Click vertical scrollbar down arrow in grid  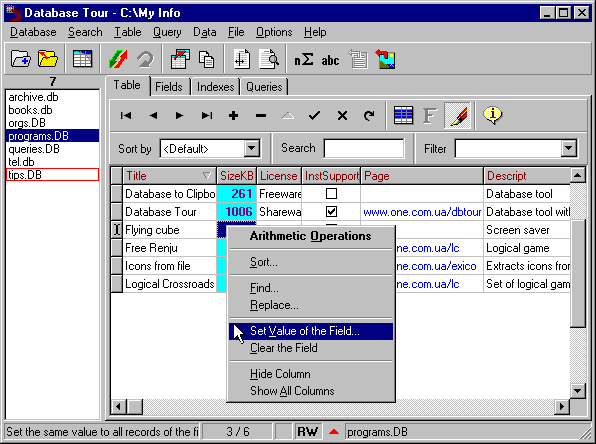[578, 390]
